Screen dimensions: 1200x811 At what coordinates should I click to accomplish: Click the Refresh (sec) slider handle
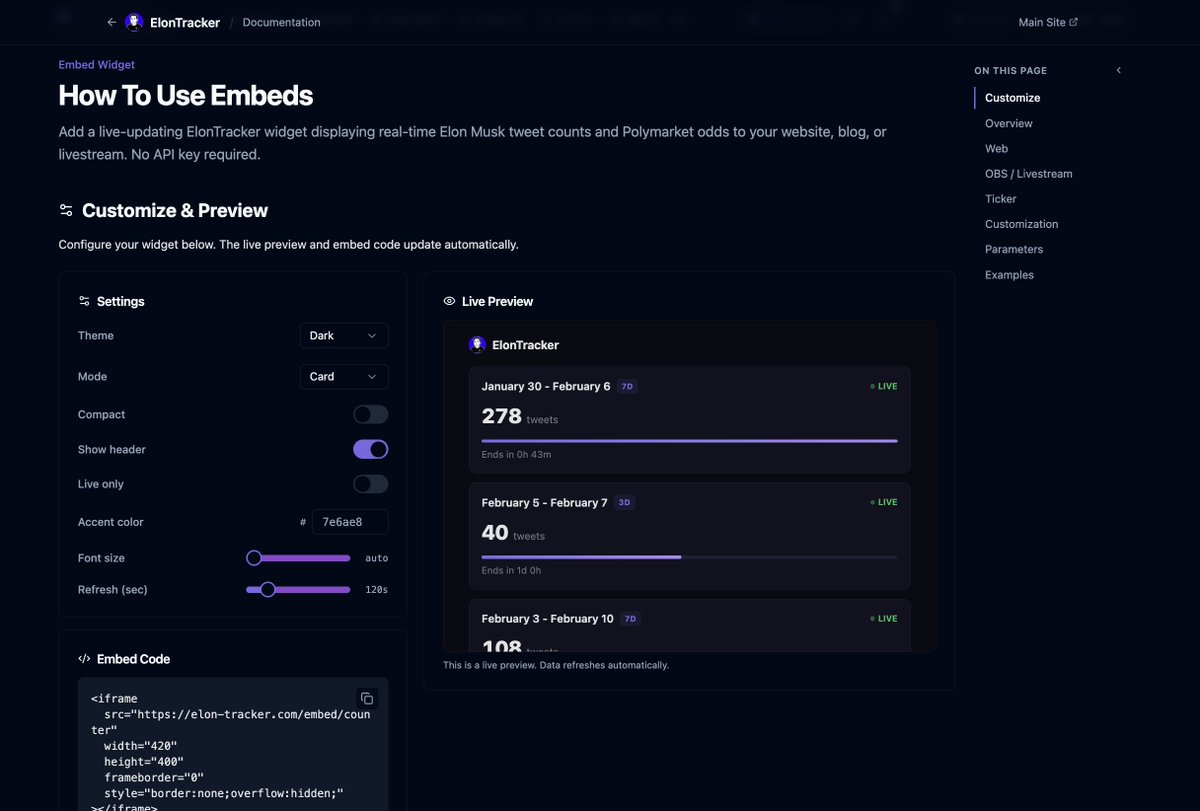(267, 590)
